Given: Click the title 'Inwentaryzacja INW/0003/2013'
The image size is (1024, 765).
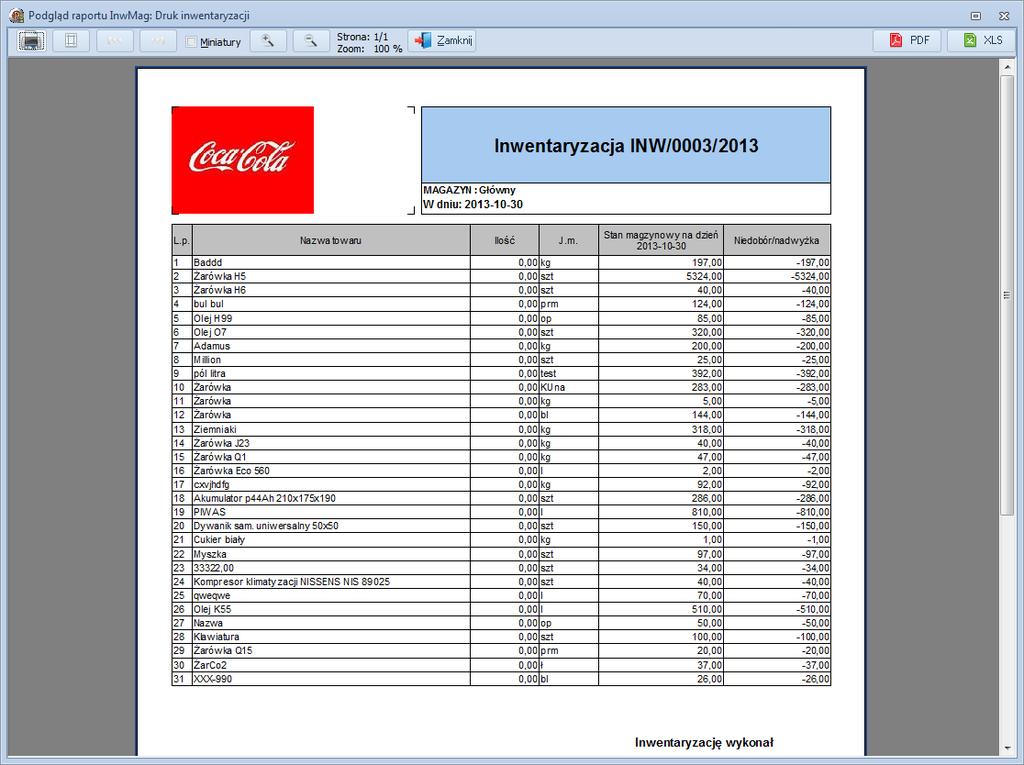Looking at the screenshot, I should tap(626, 146).
